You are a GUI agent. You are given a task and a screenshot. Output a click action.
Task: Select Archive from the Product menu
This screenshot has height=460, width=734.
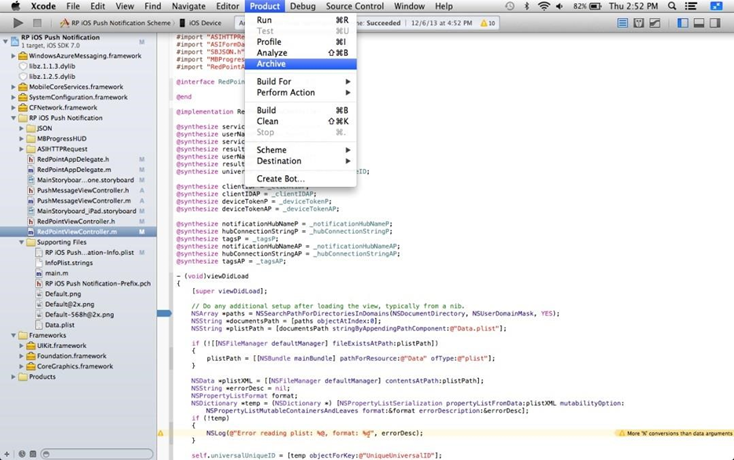271,64
